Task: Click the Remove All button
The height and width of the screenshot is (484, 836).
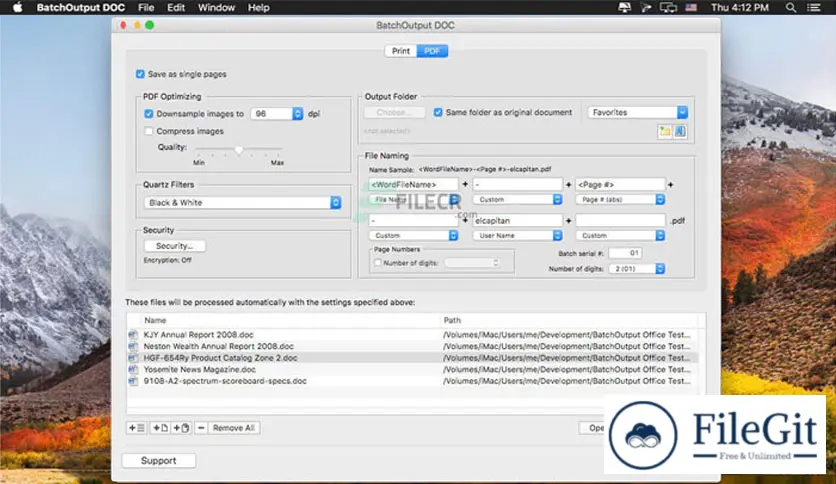Action: [234, 428]
